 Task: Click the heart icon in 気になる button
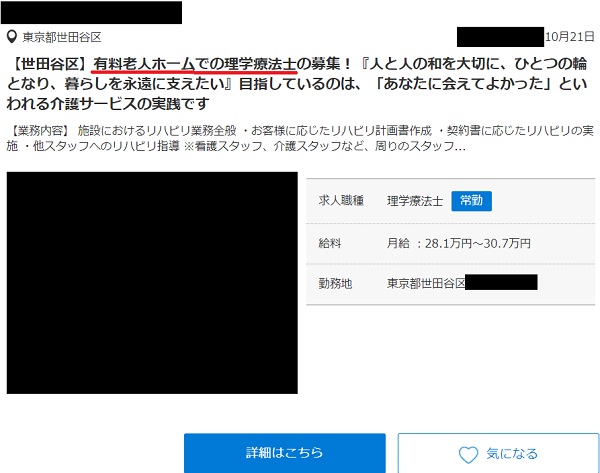click(x=468, y=455)
